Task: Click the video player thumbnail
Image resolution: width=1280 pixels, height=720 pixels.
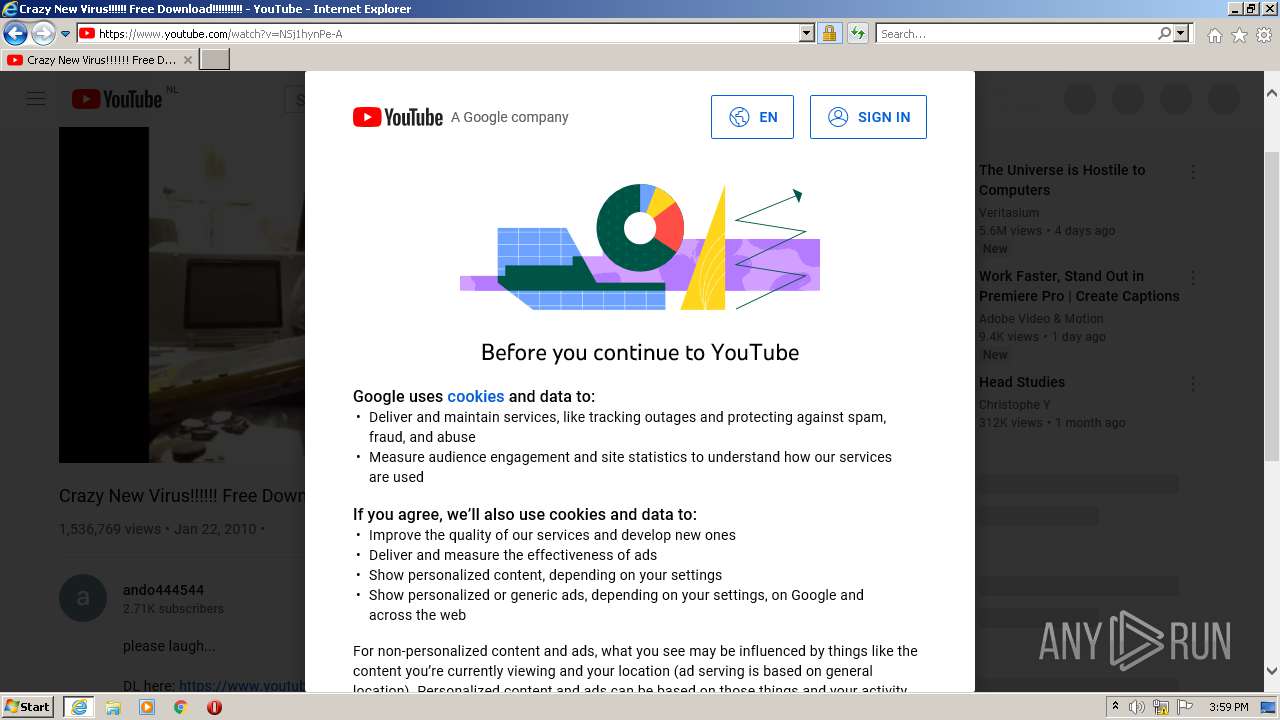Action: [x=182, y=295]
